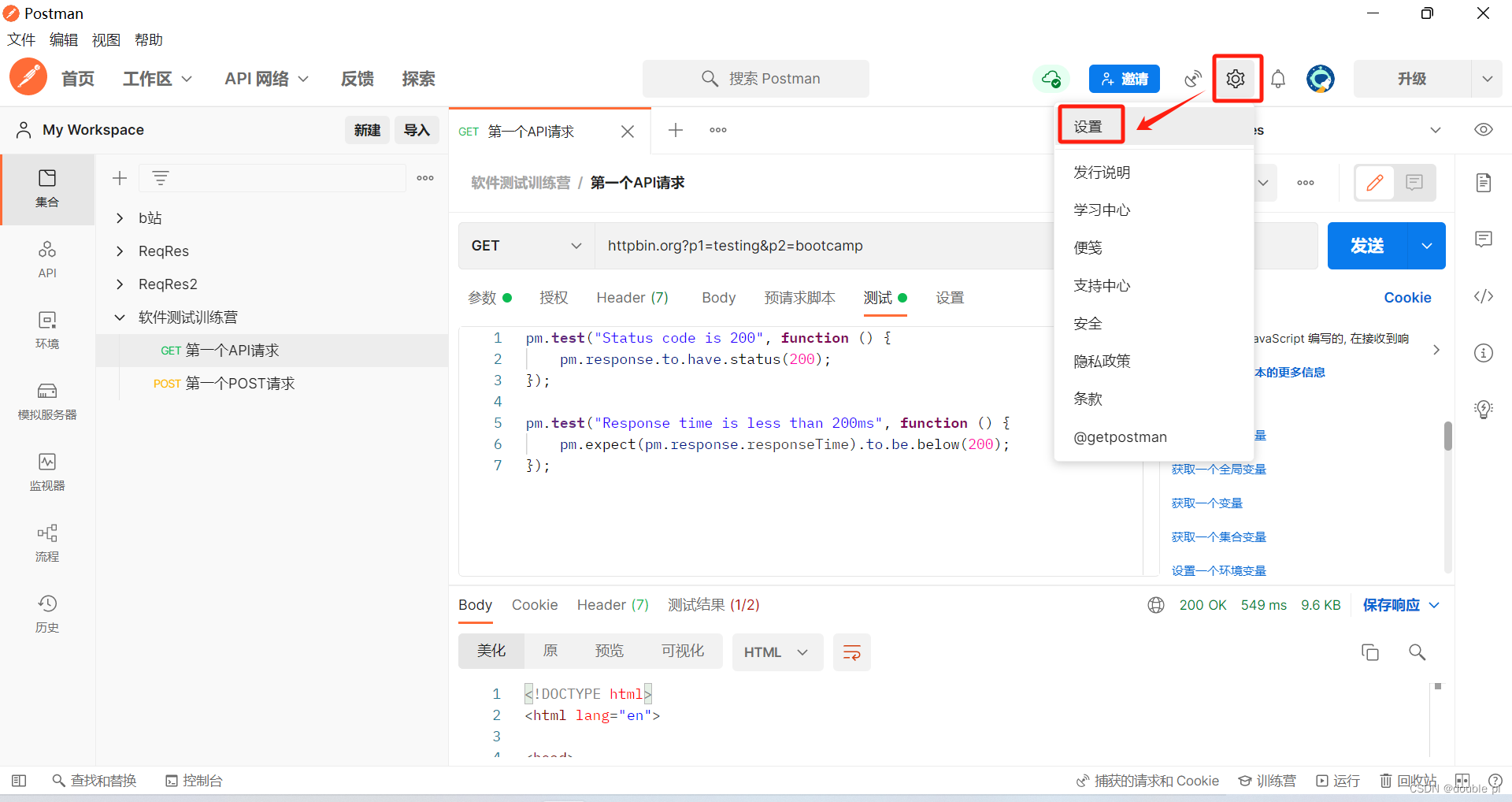Select 学习中心 menu item

[1154, 210]
